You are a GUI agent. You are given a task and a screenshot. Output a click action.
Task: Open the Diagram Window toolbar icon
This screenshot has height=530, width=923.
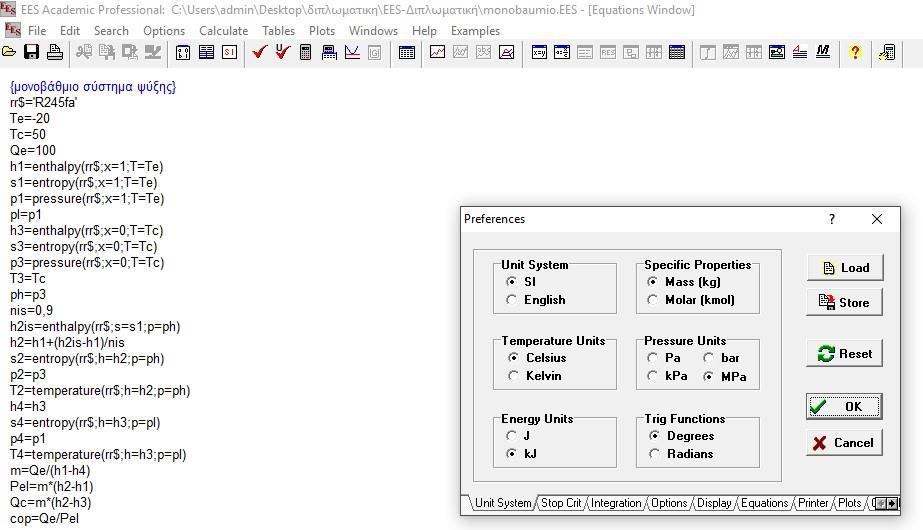777,52
